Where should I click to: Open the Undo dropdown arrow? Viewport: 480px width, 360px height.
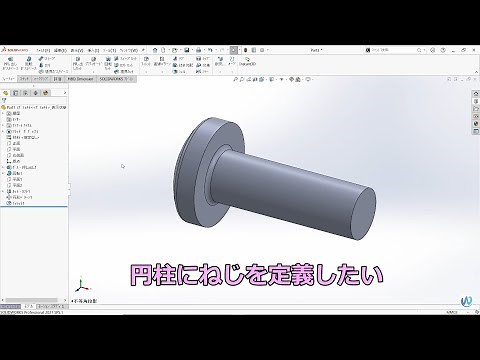215,50
